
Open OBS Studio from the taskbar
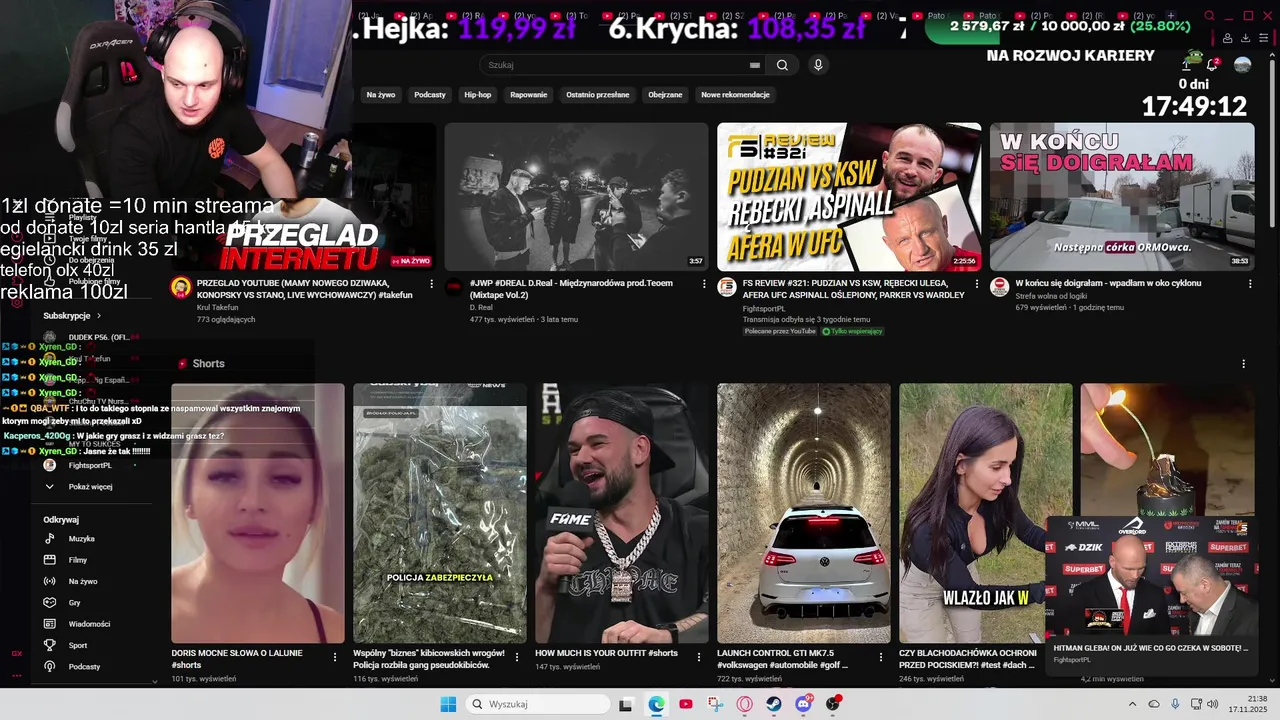tap(834, 704)
